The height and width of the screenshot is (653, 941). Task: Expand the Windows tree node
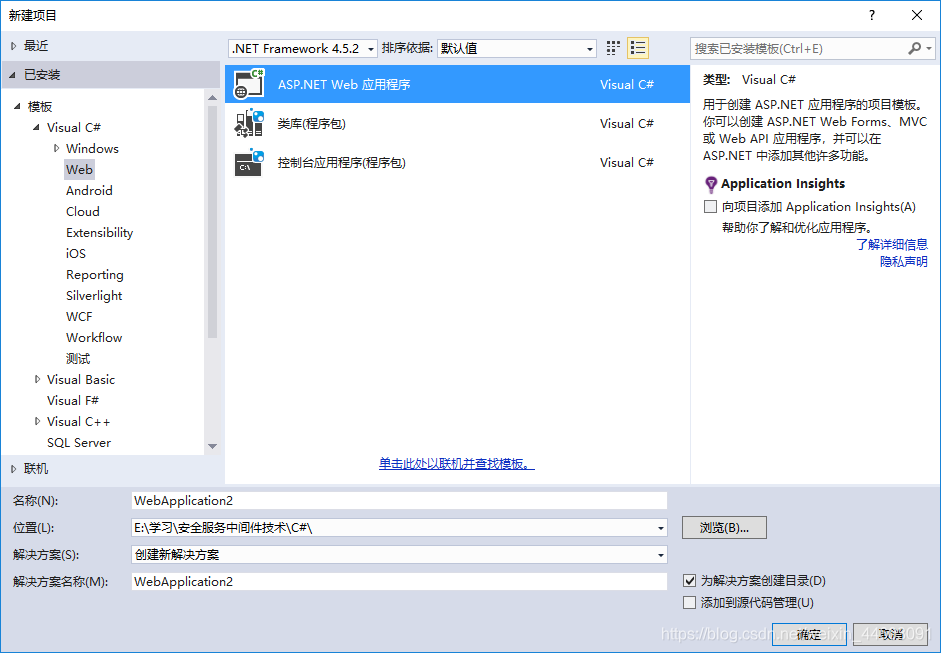tap(56, 148)
